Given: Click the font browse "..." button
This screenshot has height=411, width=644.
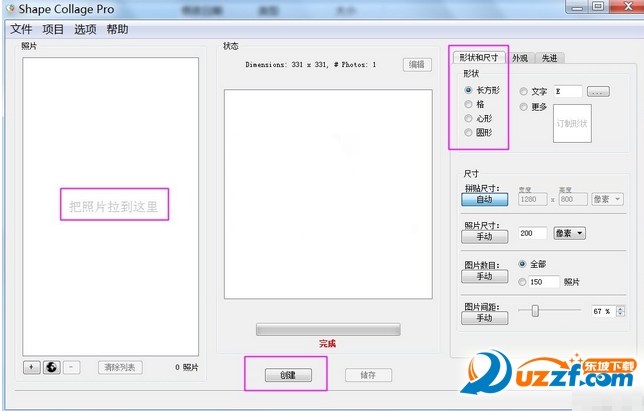Looking at the screenshot, I should click(x=598, y=92).
